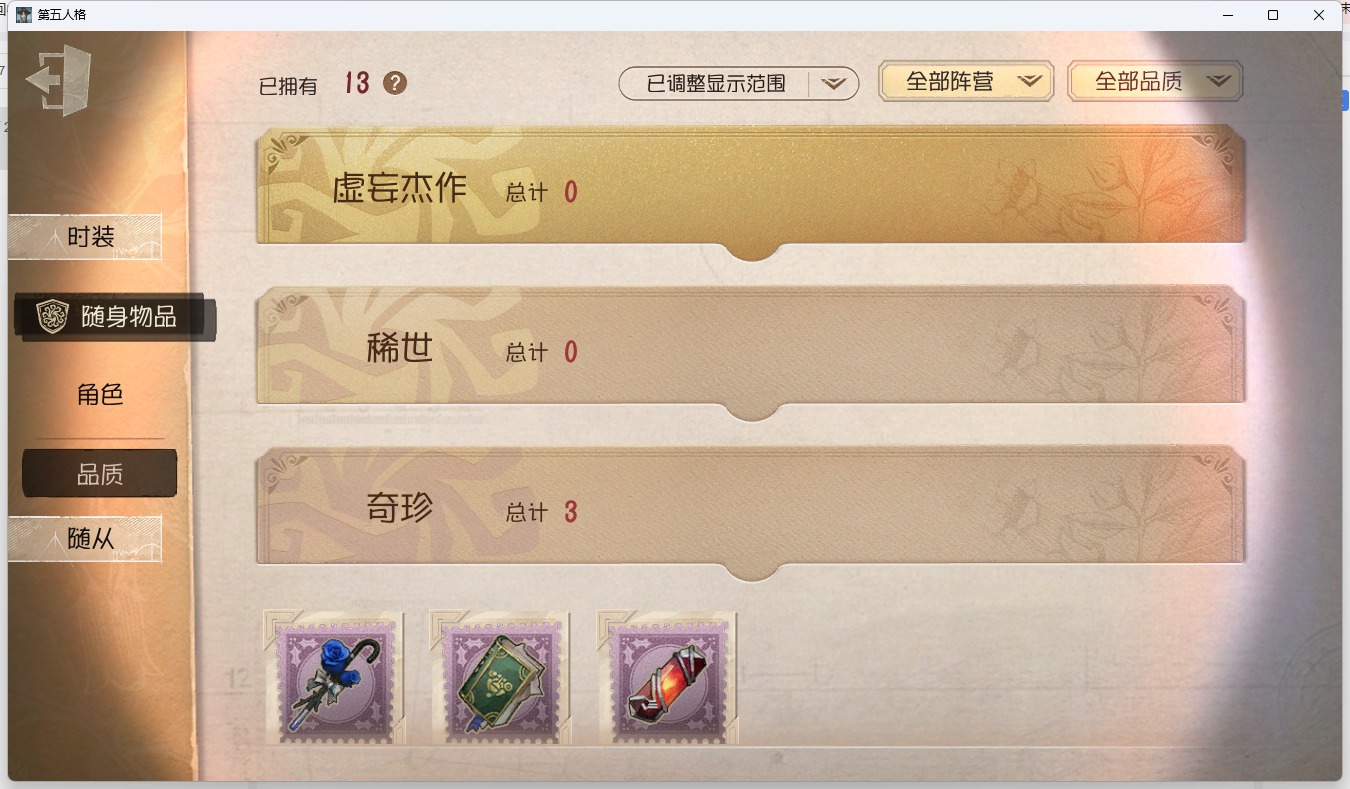Open the question mark help icon
This screenshot has width=1350, height=789.
[395, 83]
